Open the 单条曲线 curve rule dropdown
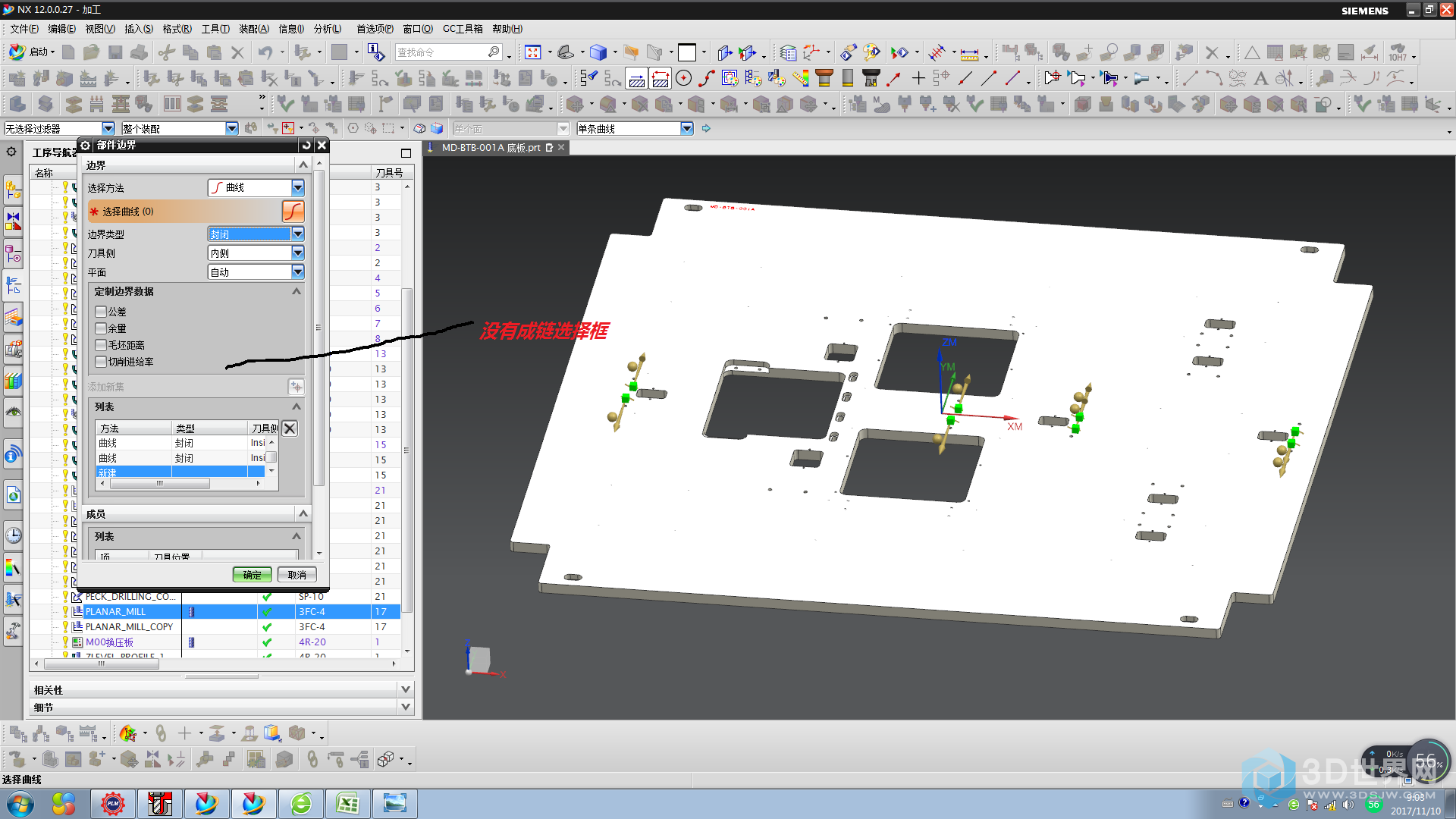This screenshot has height=819, width=1456. (635, 129)
